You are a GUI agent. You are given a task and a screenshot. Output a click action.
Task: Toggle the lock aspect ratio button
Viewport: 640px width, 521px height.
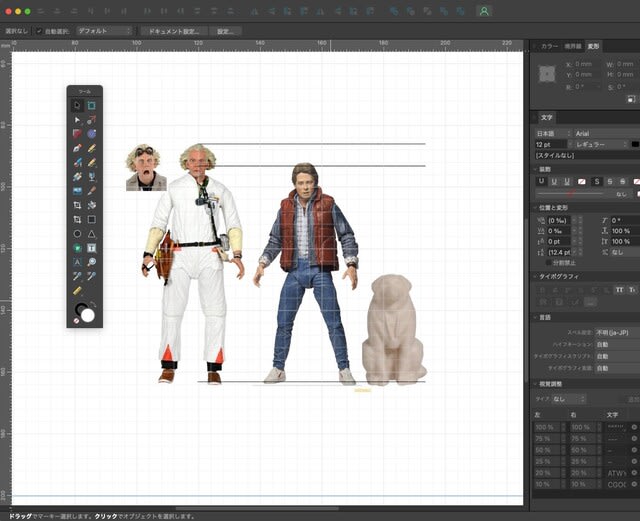coord(631,99)
